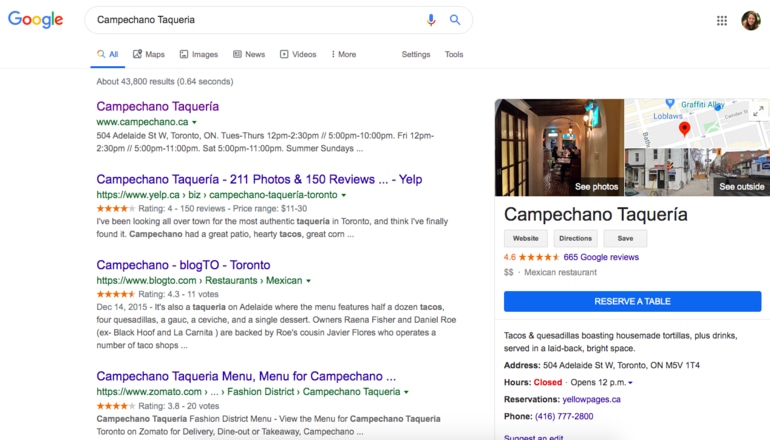This screenshot has width=770, height=440.
Task: Click the blogTO Rating: 4.3 - 11 votes text
Action: click(x=178, y=294)
